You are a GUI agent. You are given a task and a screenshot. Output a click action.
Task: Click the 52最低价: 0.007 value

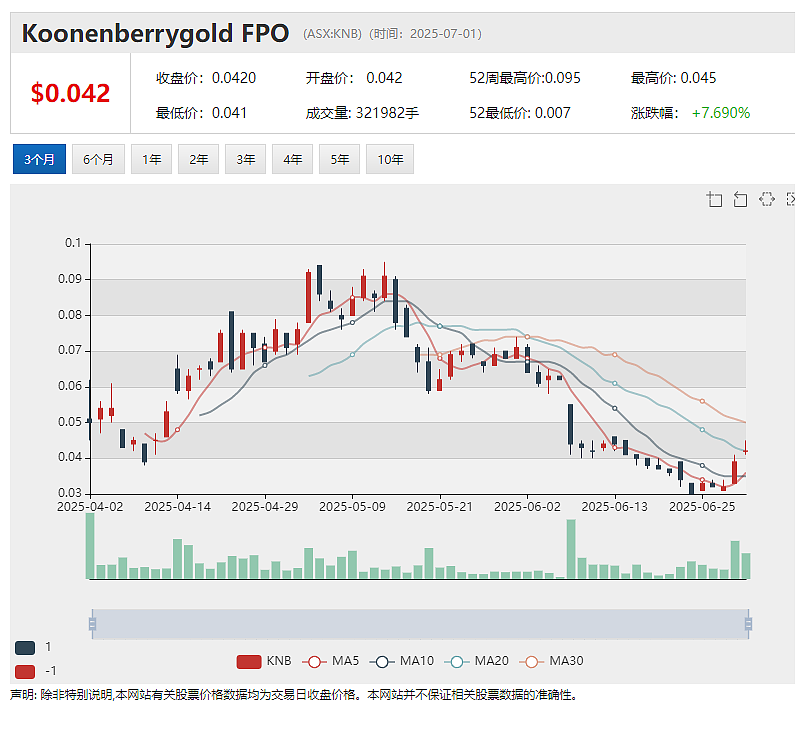520,113
